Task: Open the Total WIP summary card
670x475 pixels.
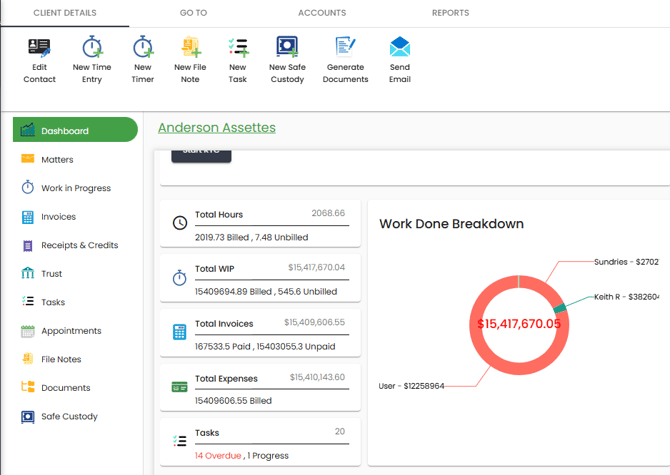Action: pos(260,278)
